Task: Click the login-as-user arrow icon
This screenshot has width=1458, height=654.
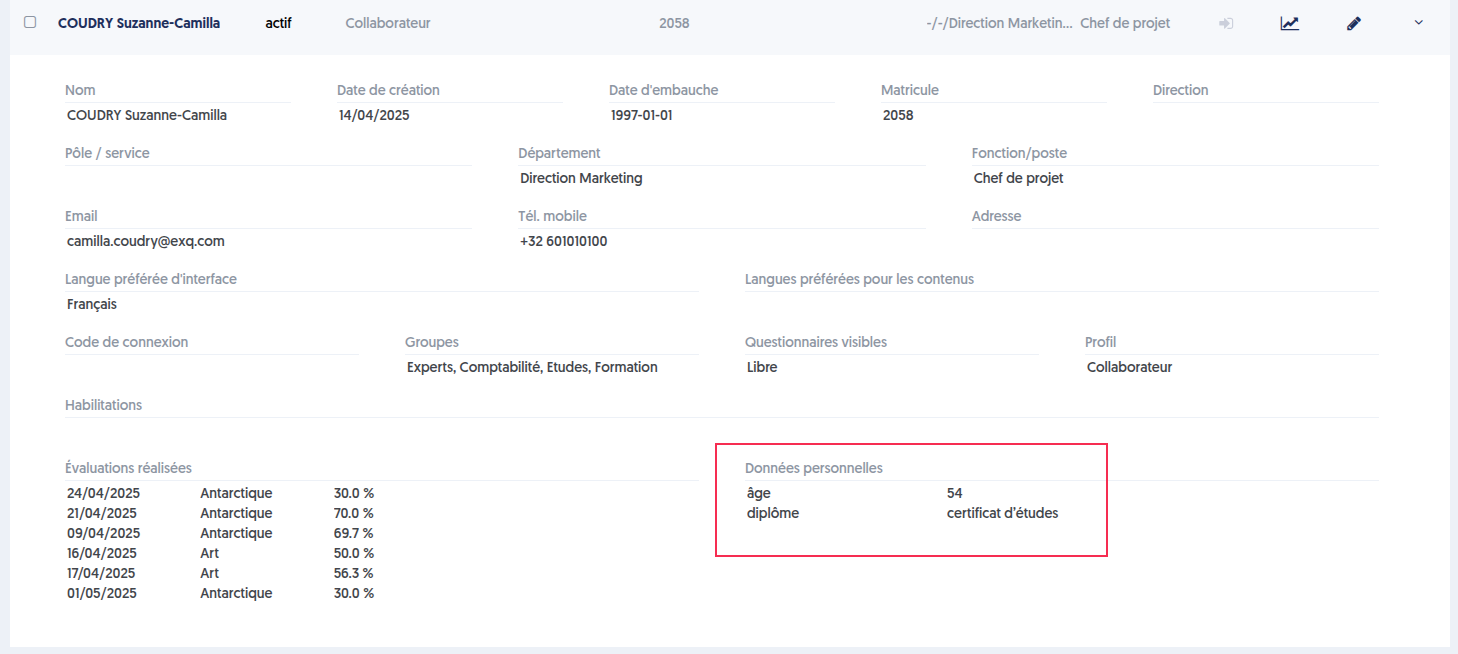Action: pos(1226,23)
